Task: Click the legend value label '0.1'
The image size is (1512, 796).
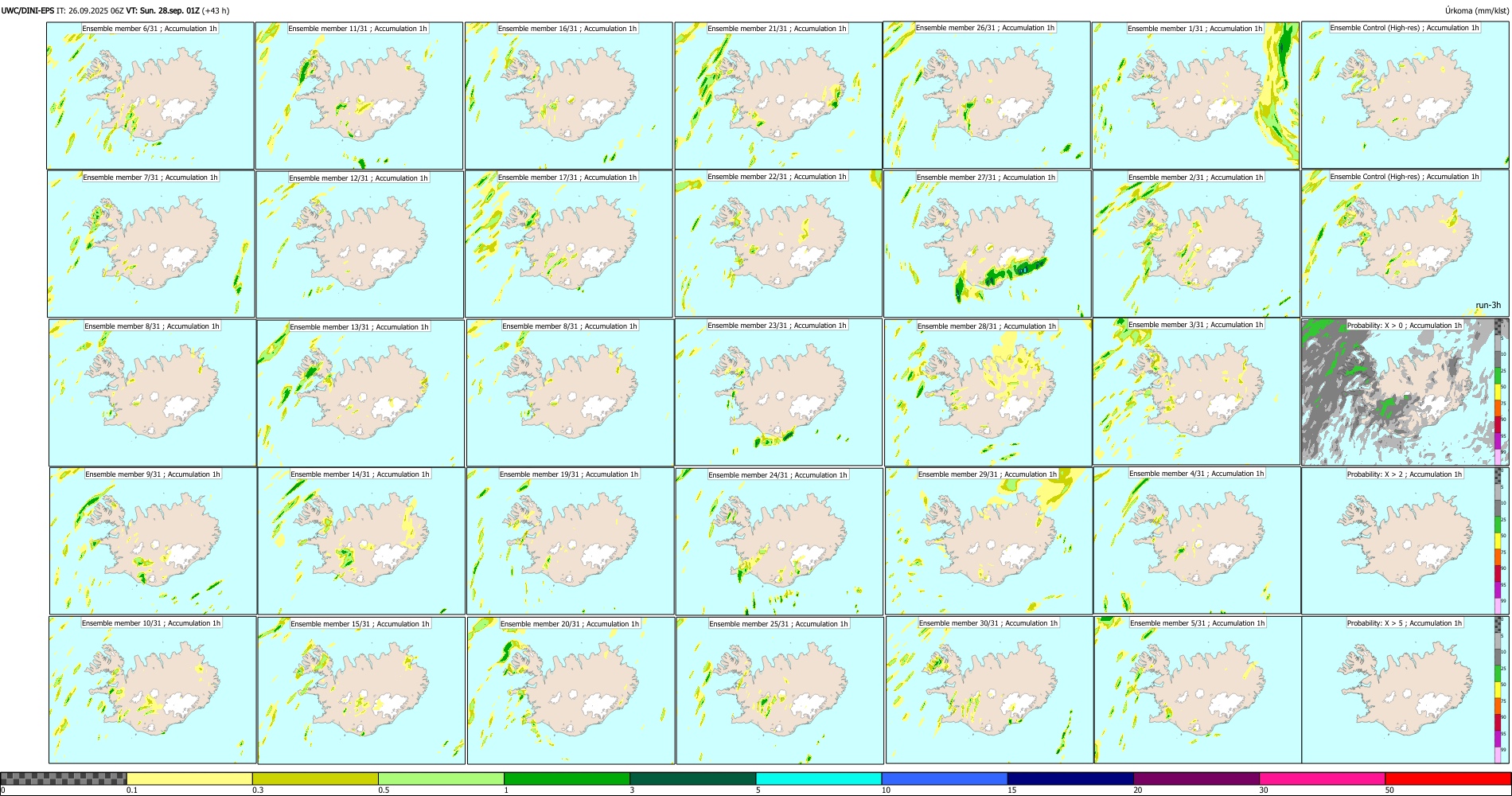Action: (131, 790)
